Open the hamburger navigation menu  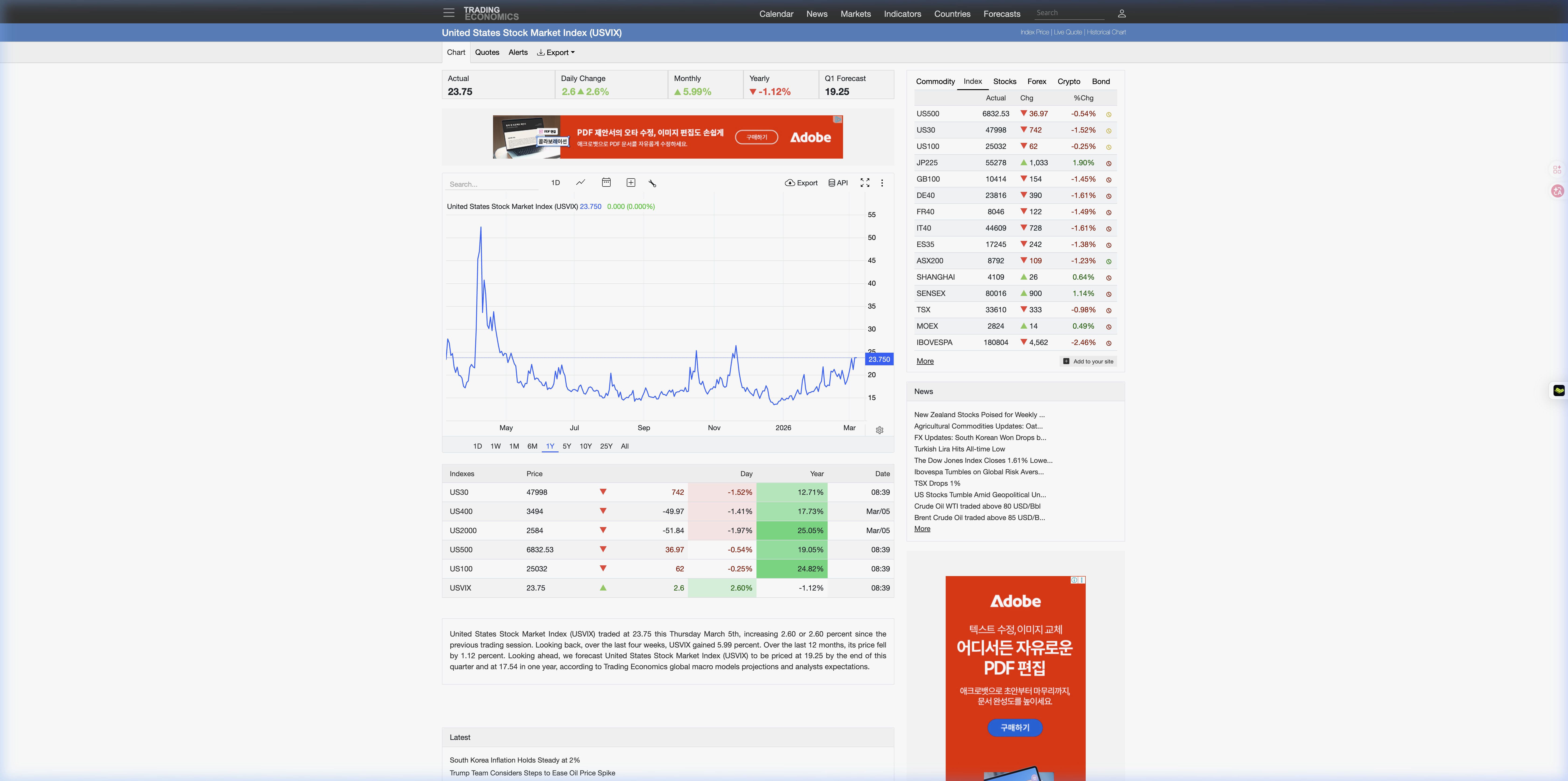pos(449,13)
